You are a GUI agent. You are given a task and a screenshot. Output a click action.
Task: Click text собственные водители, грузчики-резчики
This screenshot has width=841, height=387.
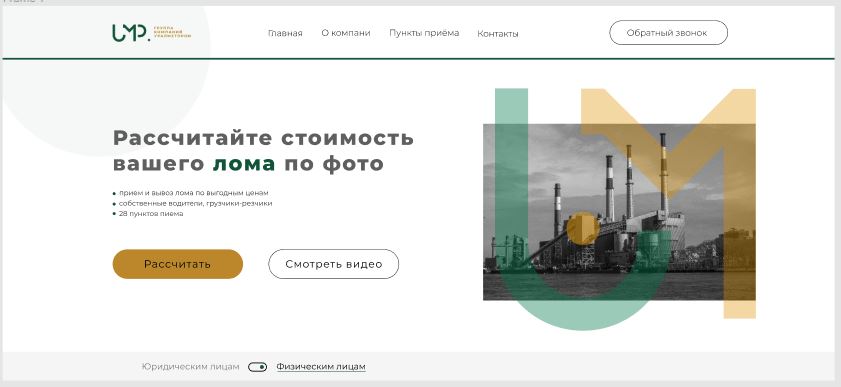pos(195,203)
